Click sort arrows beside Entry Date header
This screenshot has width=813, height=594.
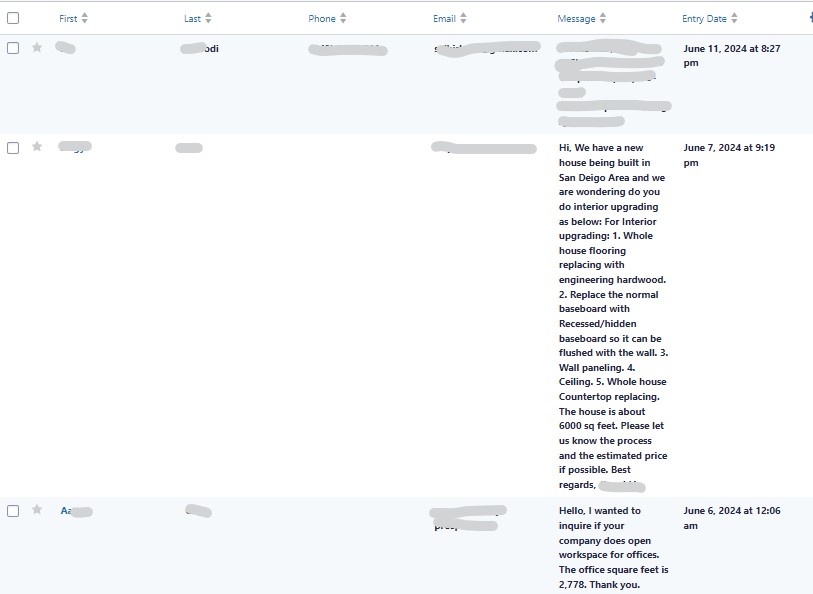pos(734,18)
